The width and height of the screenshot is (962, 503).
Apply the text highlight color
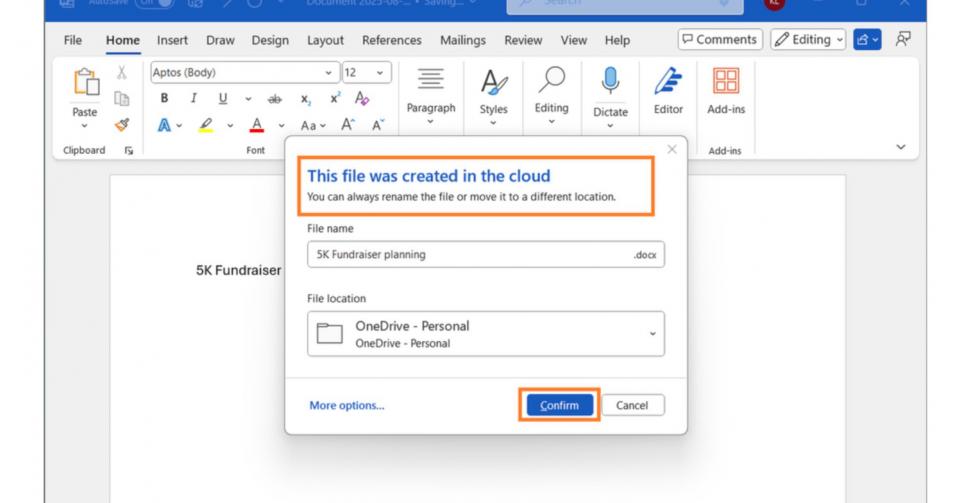206,125
